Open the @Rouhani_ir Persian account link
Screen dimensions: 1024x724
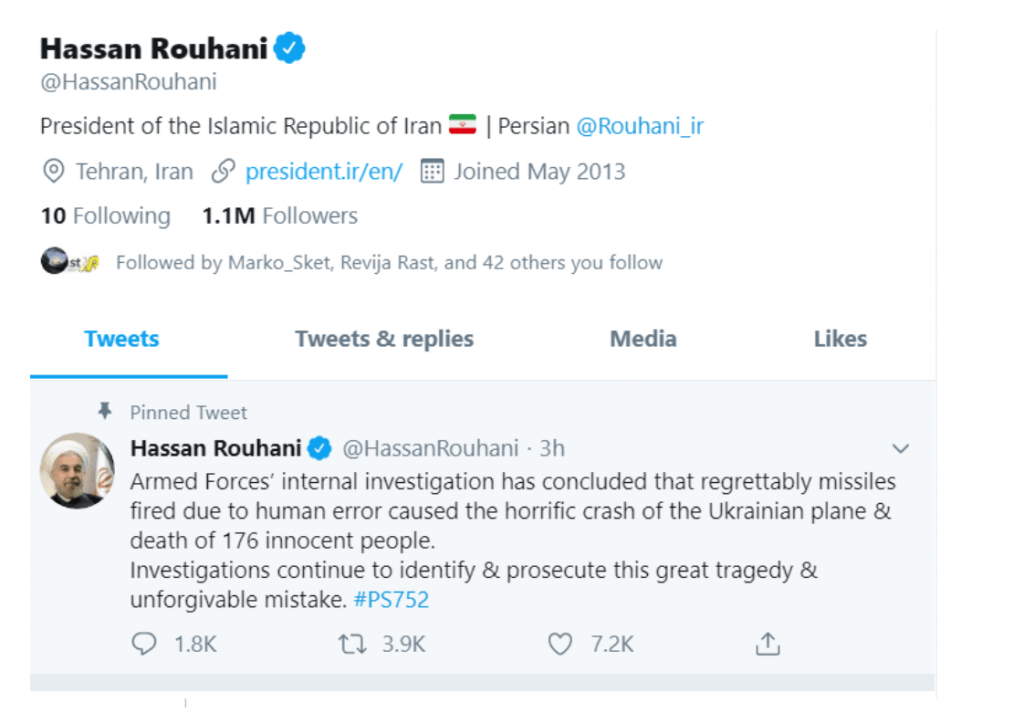point(640,127)
